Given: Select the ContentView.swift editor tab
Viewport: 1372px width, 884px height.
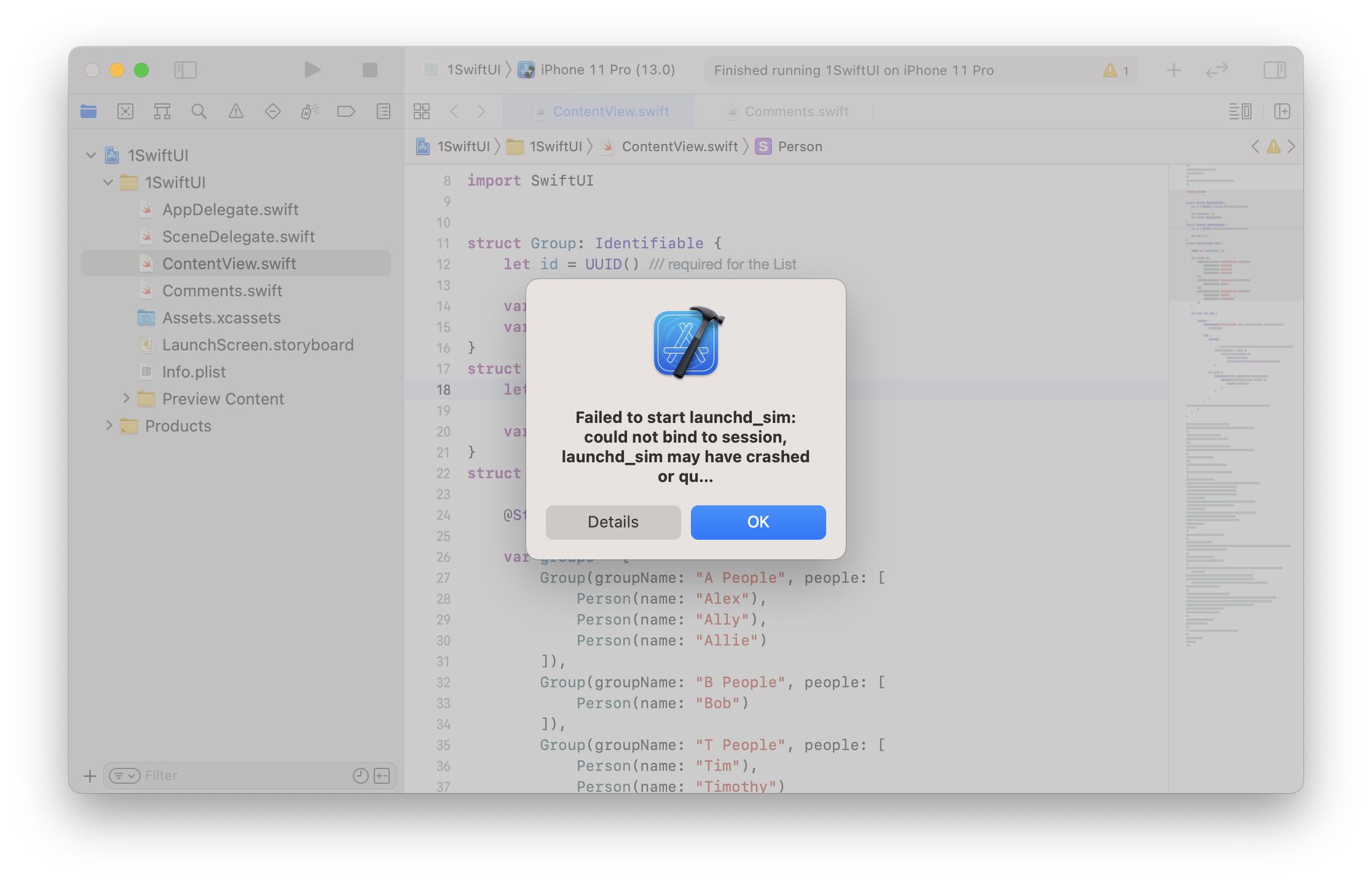Looking at the screenshot, I should pos(610,111).
